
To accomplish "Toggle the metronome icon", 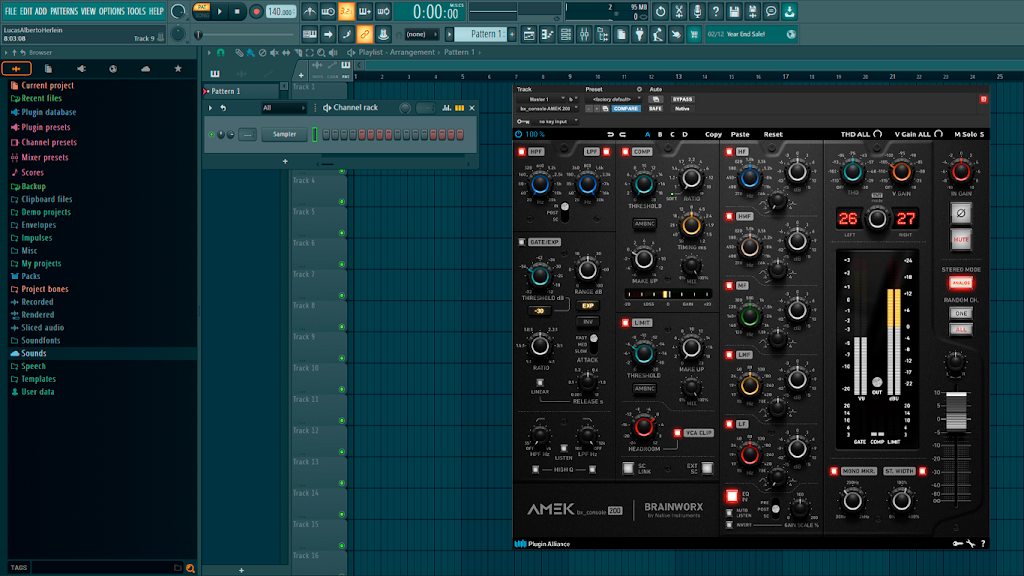I will 310,11.
